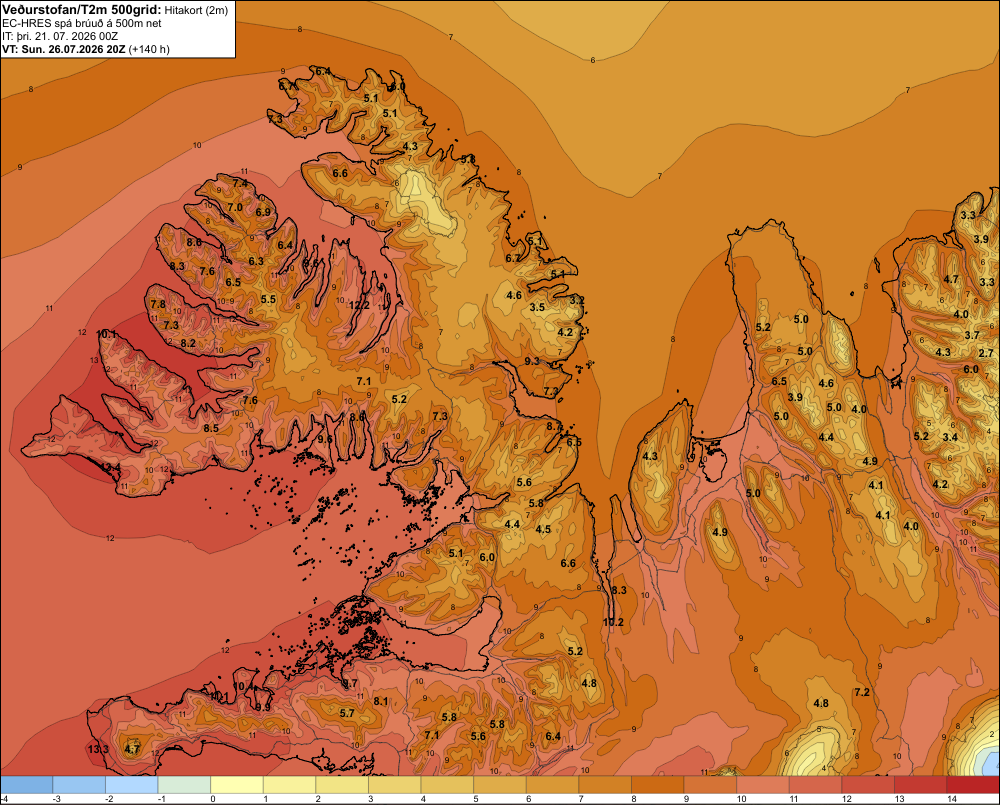The height and width of the screenshot is (805, 1000).
Task: Click the 7.8 temperature value
Action: [158, 304]
